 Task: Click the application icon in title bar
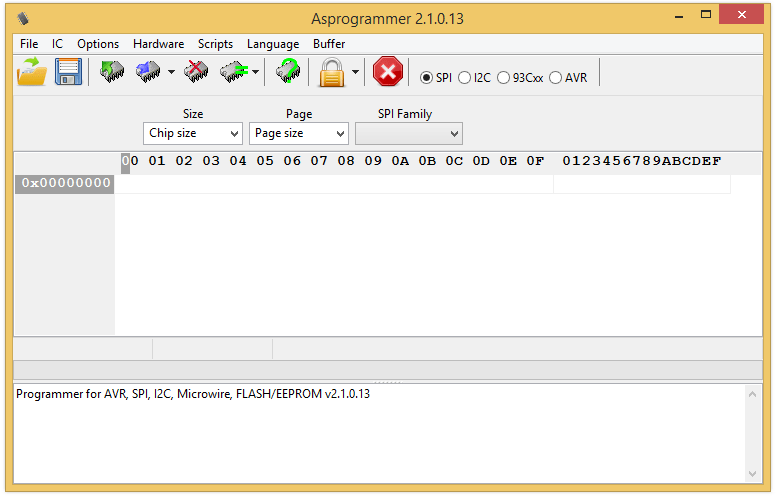point(23,19)
